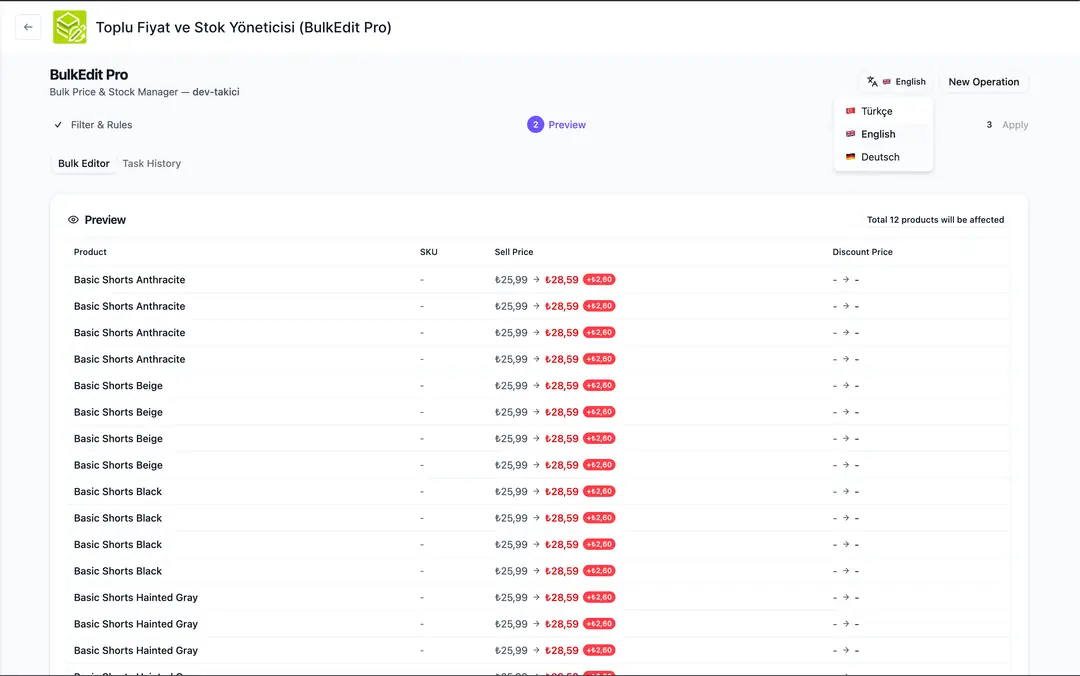1080x676 pixels.
Task: Choose Deutsch in the language list
Action: click(x=880, y=157)
